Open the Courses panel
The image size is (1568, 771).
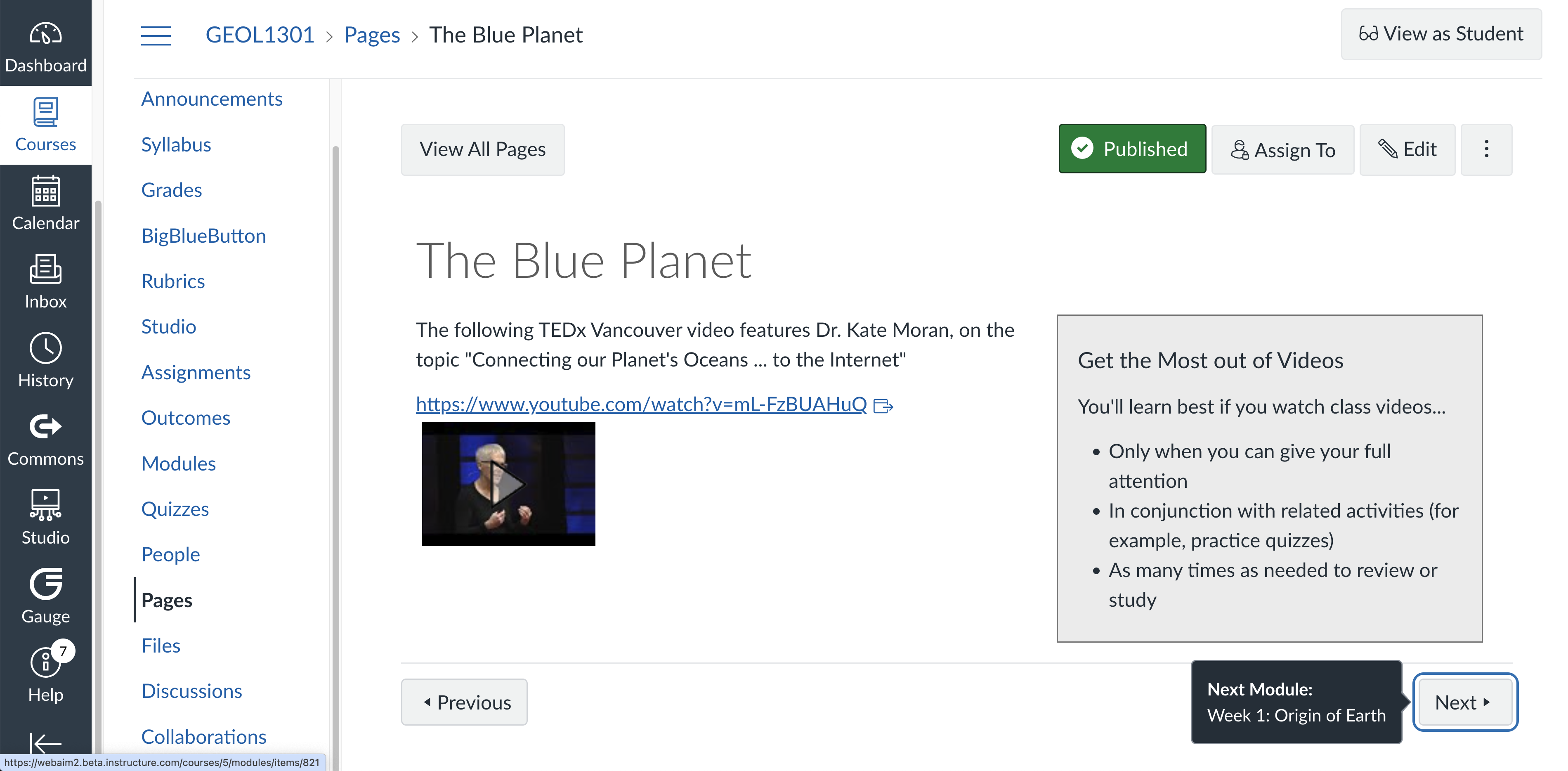pos(46,125)
